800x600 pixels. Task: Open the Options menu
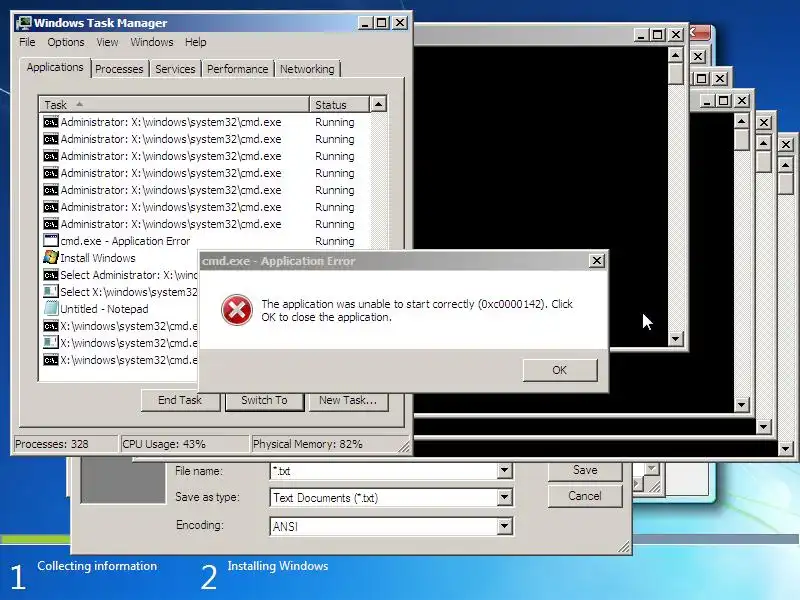coord(66,42)
